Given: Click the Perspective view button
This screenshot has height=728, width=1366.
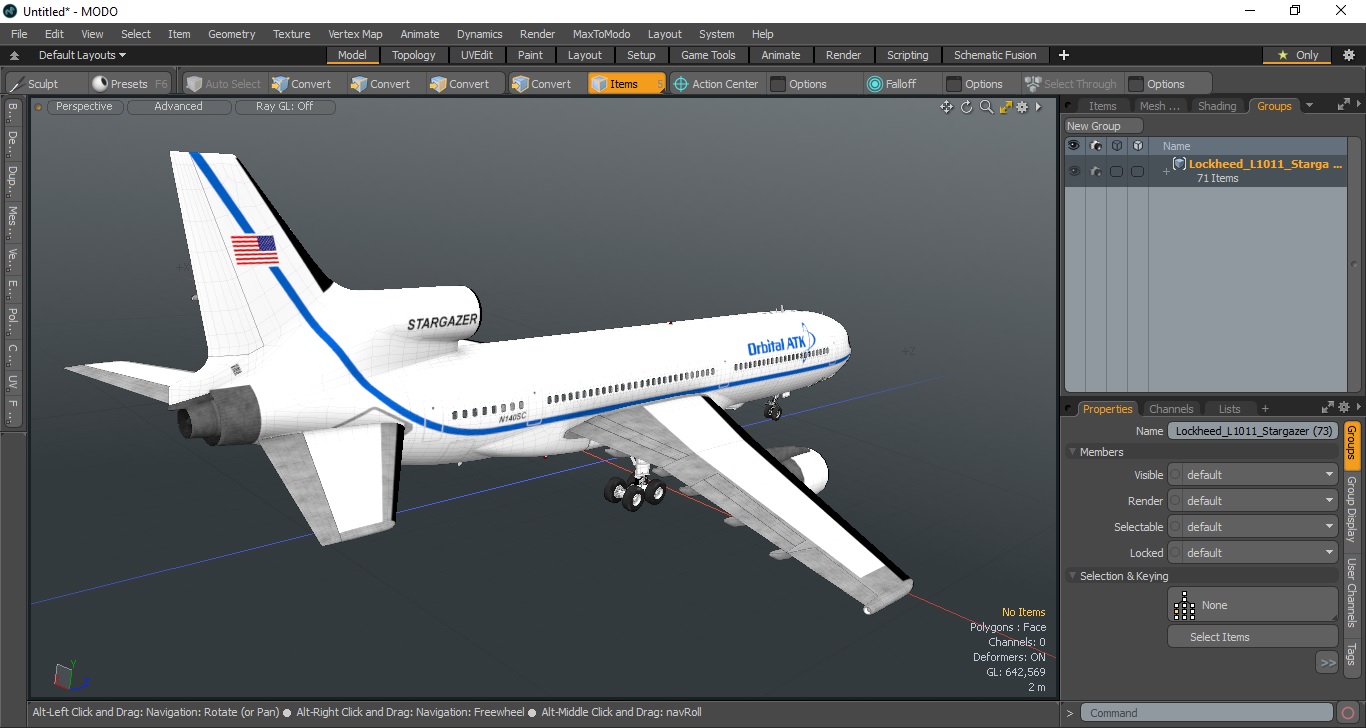Looking at the screenshot, I should (84, 106).
